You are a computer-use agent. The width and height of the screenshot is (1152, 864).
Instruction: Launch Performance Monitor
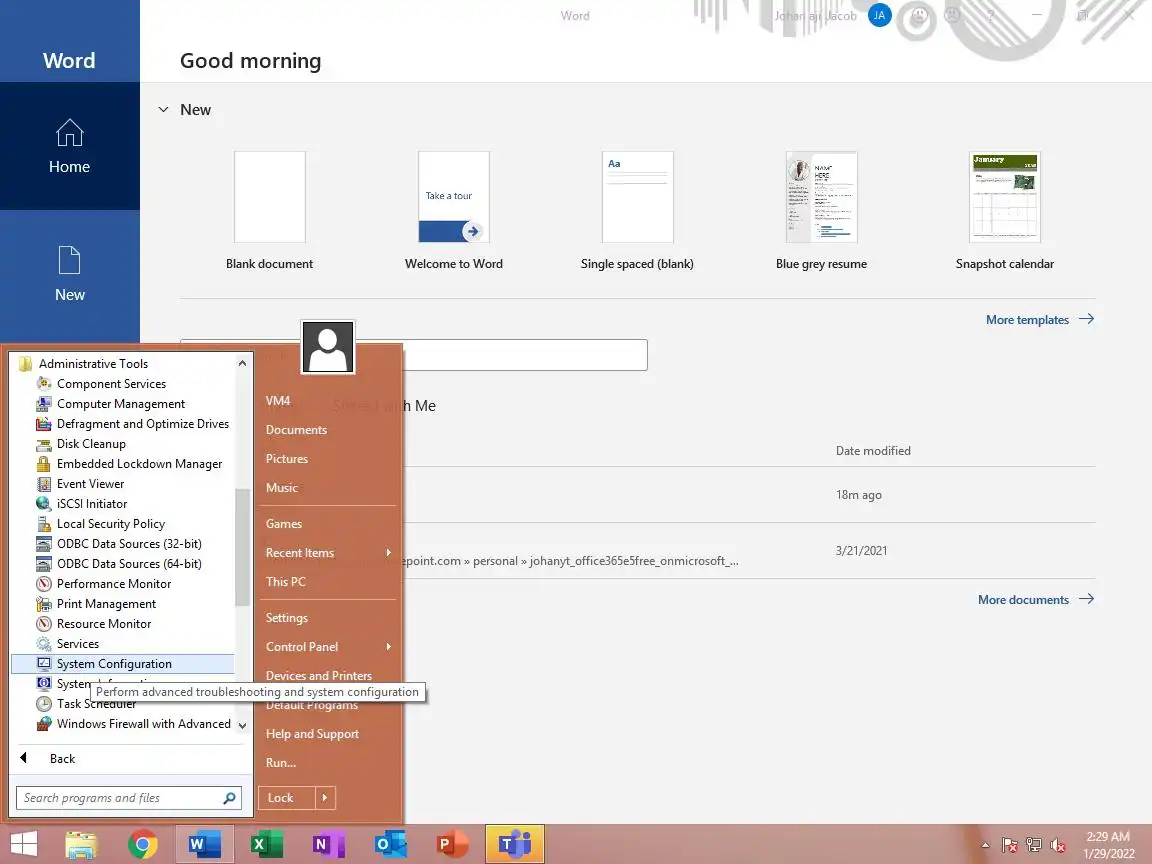pyautogui.click(x=114, y=583)
